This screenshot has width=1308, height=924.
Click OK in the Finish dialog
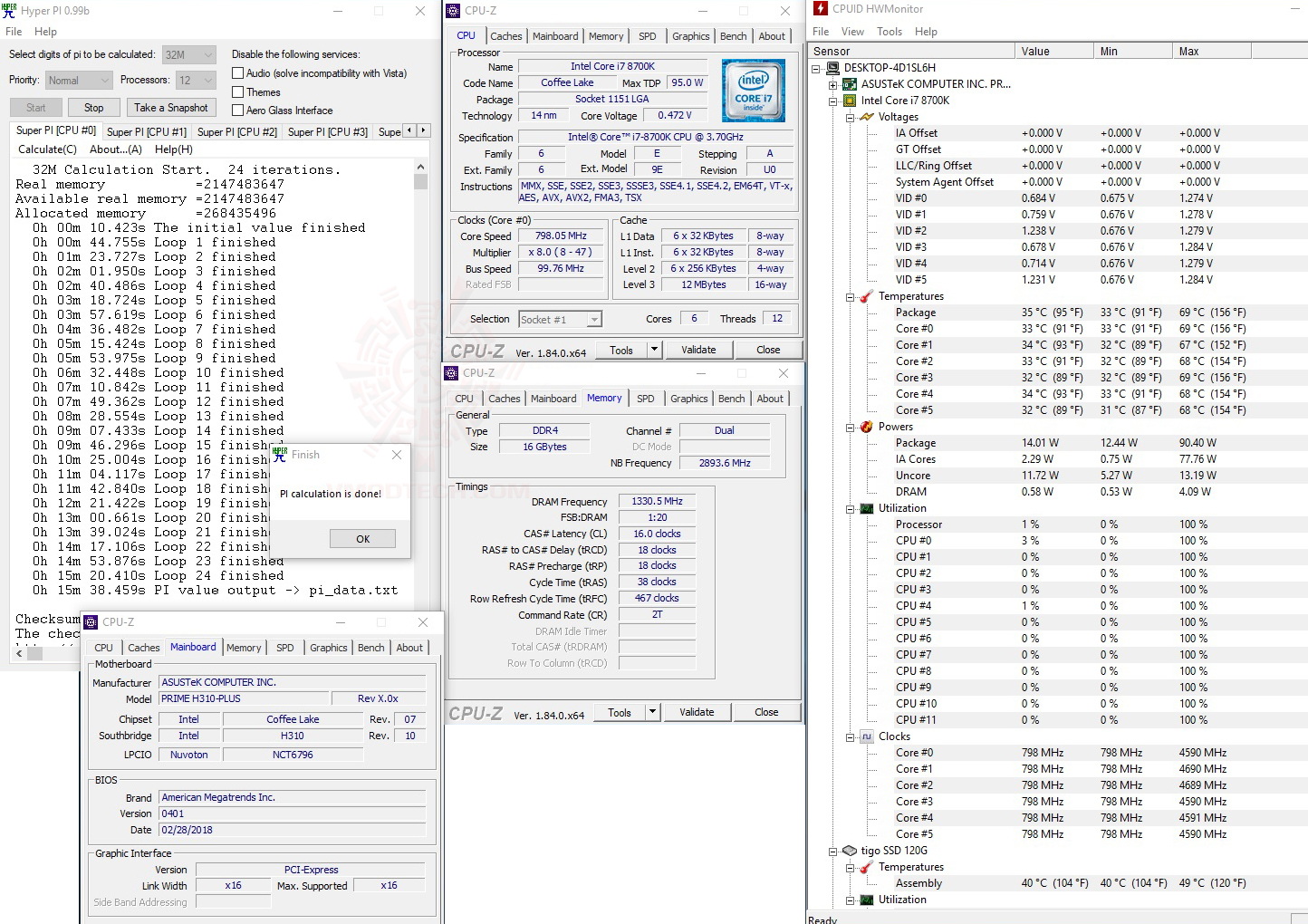(362, 539)
